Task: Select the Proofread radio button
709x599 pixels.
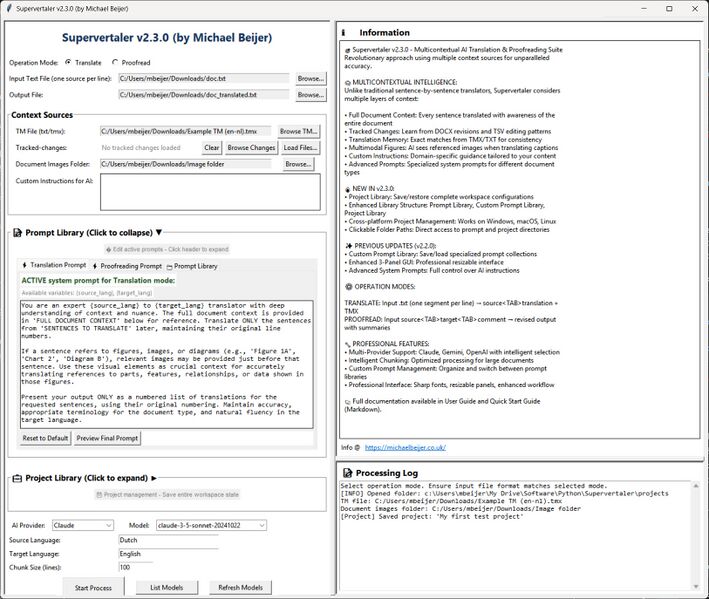Action: click(x=115, y=62)
